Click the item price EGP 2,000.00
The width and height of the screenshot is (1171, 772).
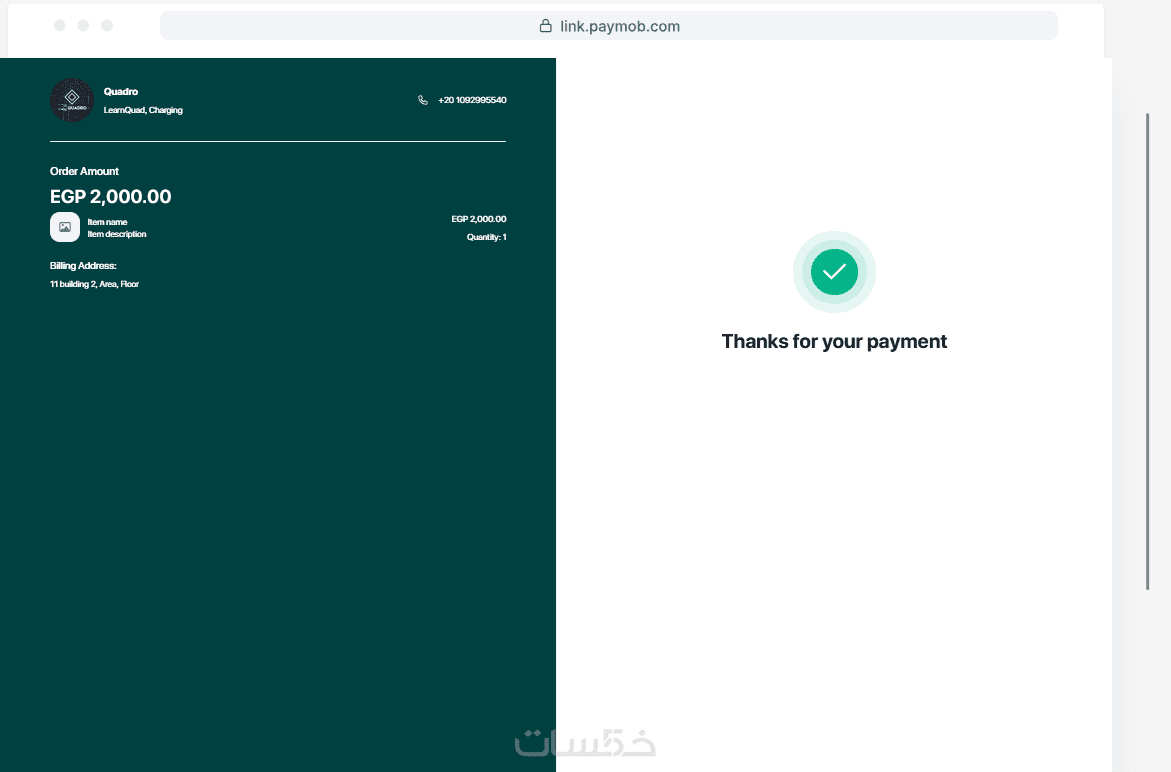coord(479,219)
